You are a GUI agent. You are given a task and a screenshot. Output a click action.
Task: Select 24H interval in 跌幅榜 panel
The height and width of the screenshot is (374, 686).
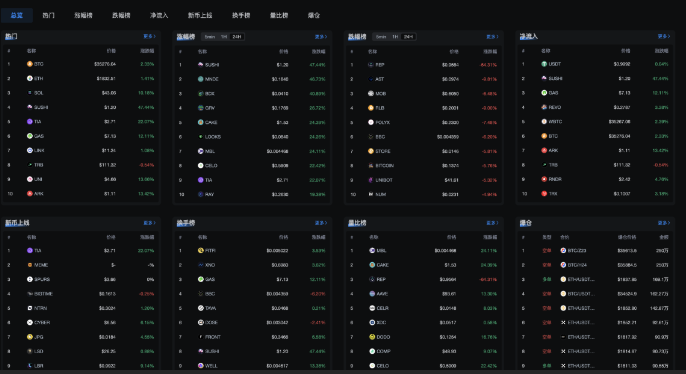(x=408, y=37)
